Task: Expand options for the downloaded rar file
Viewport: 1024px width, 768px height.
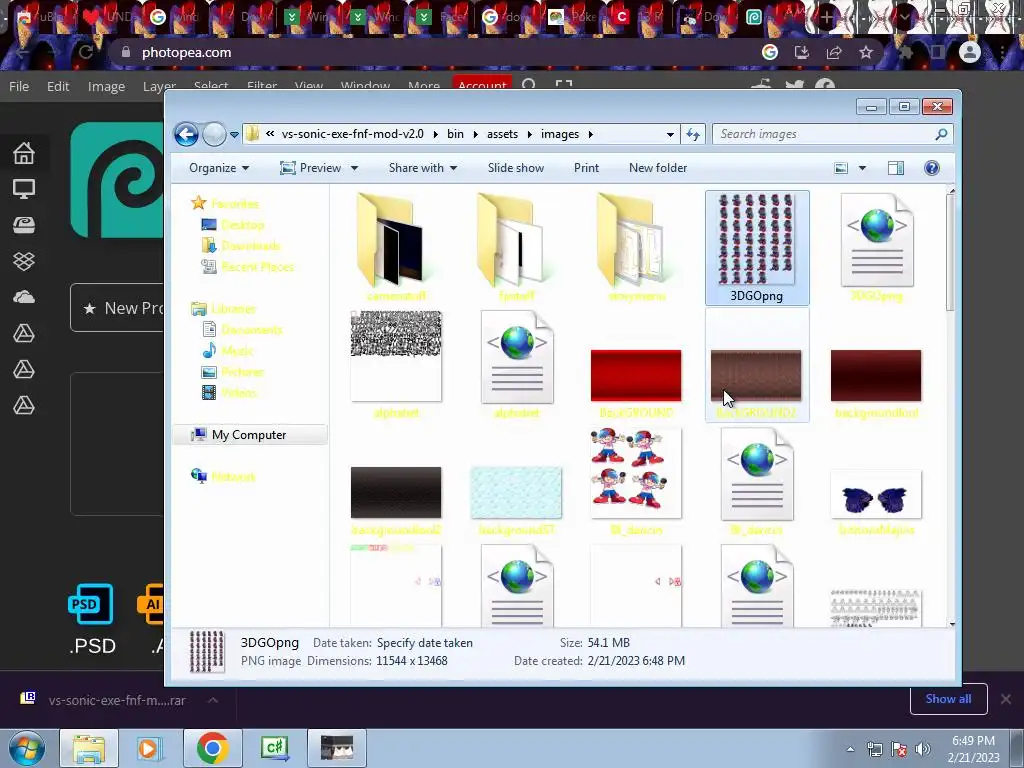Action: (213, 700)
